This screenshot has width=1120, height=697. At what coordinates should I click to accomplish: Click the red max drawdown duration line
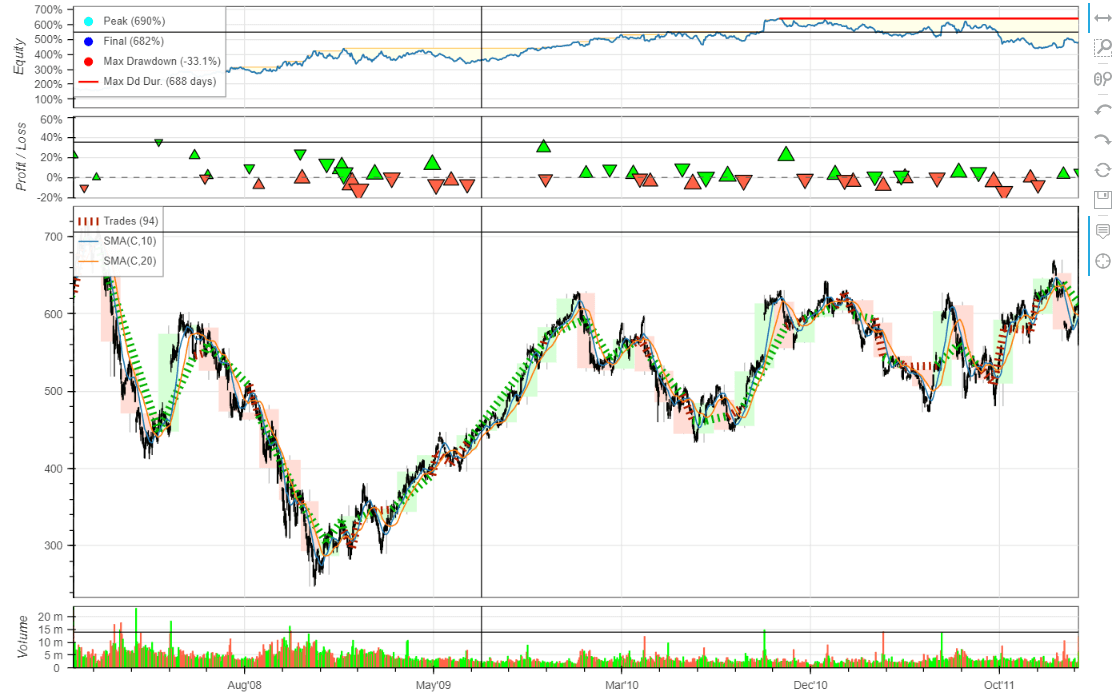(928, 19)
